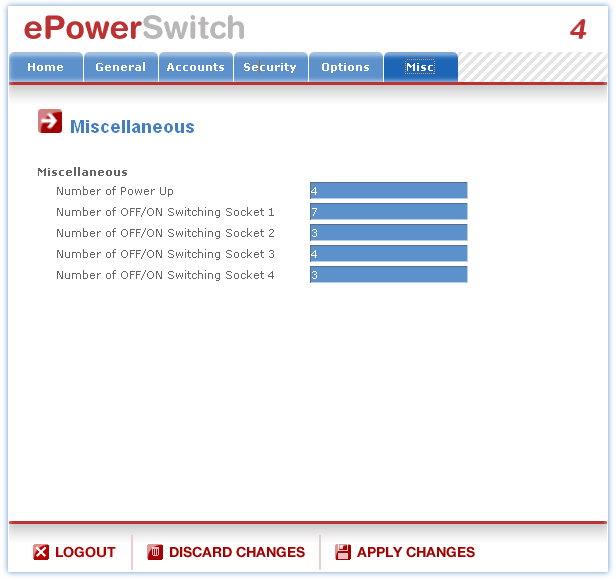
Task: Select the Misc tab
Action: pyautogui.click(x=420, y=67)
